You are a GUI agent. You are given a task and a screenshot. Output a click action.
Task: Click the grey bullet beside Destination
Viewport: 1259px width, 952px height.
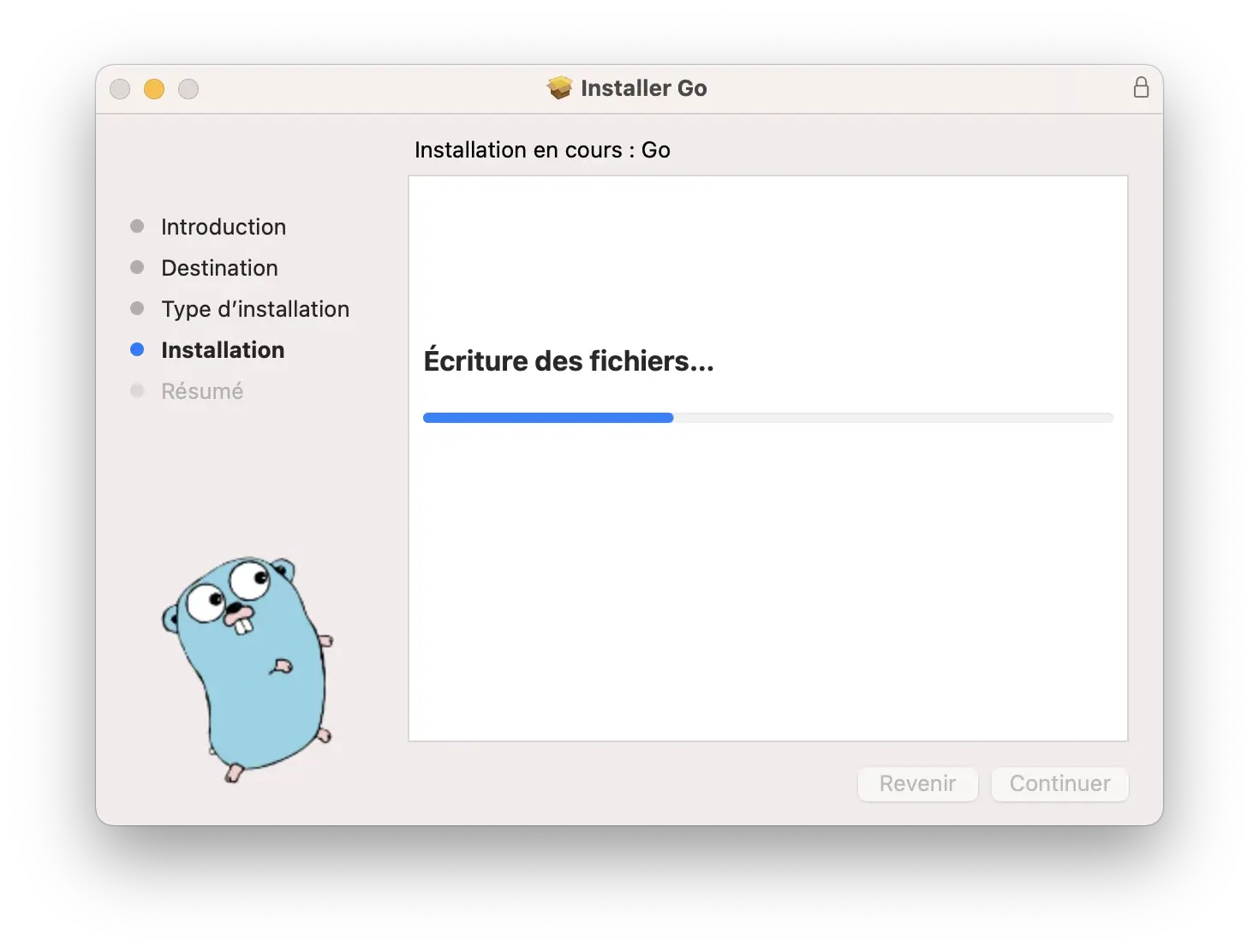coord(137,267)
